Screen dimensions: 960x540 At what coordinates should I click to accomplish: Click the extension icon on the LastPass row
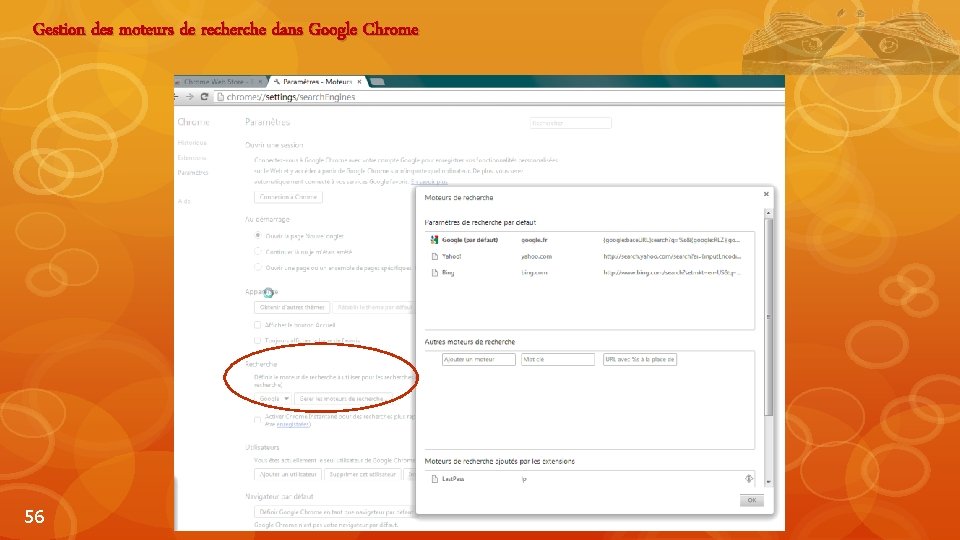pos(749,479)
